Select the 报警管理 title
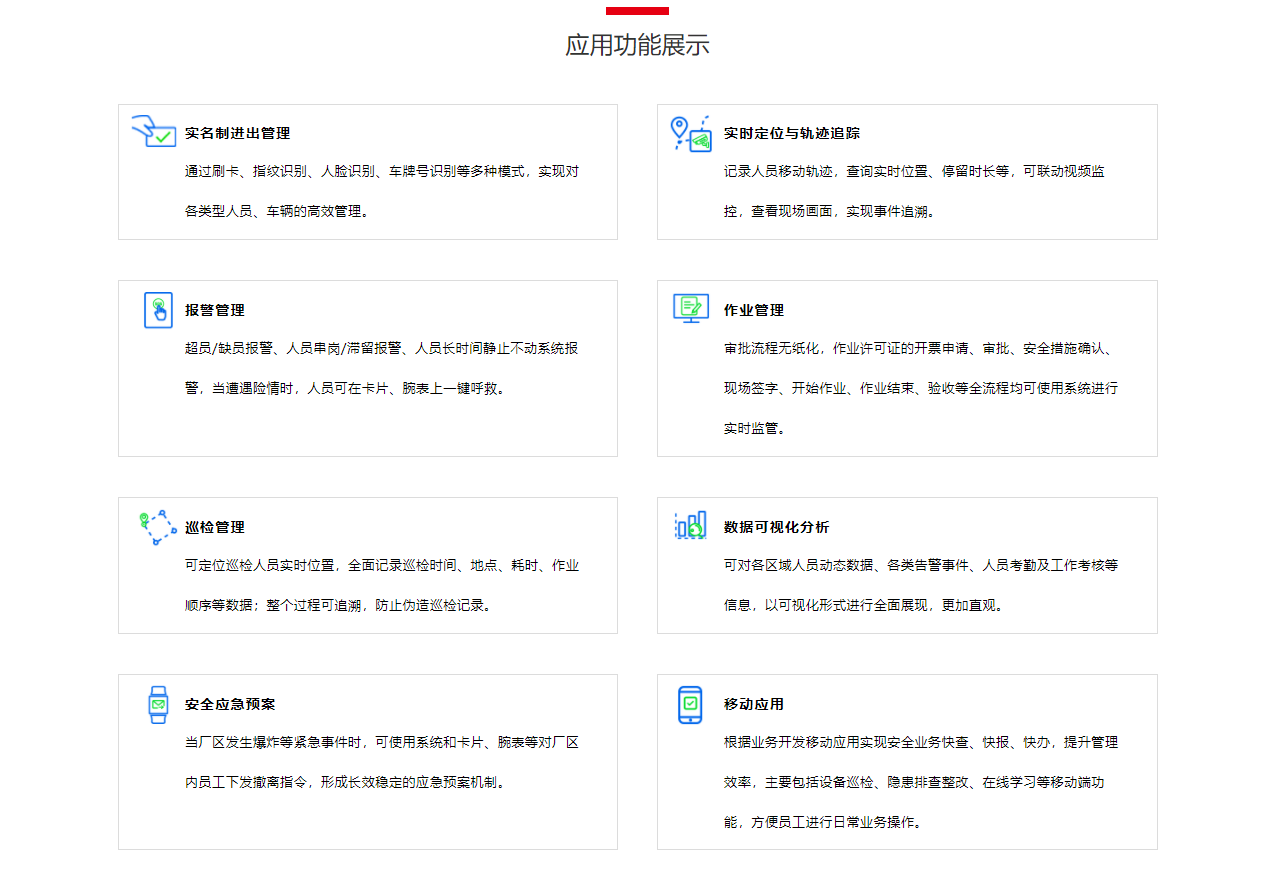Screen dimensions: 1286x881 pyautogui.click(x=214, y=310)
